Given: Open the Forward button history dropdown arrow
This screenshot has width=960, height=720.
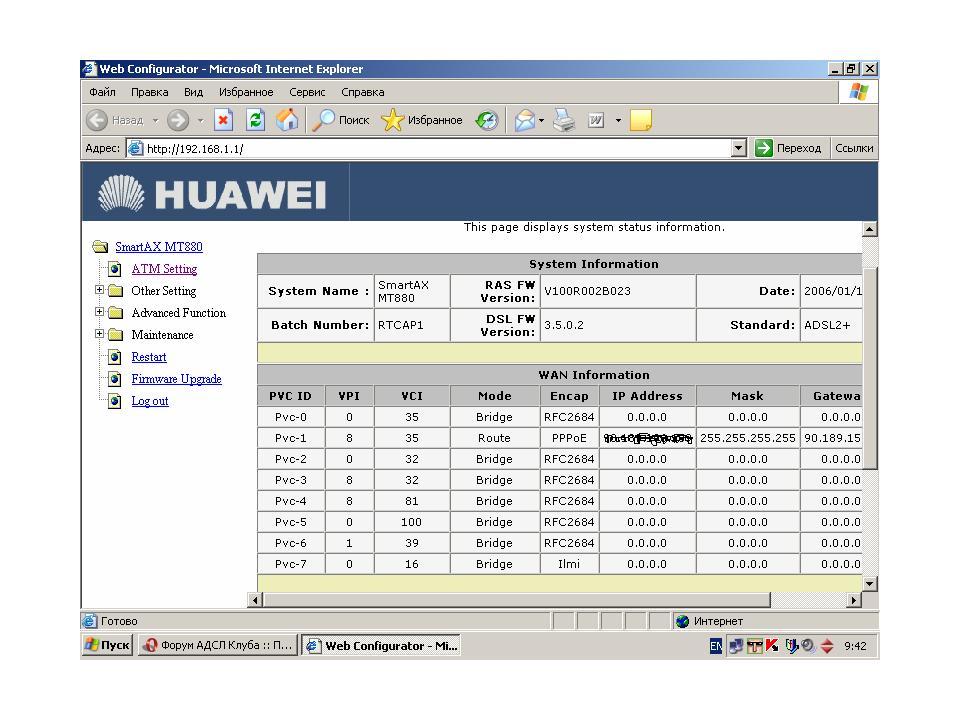Looking at the screenshot, I should click(x=200, y=121).
